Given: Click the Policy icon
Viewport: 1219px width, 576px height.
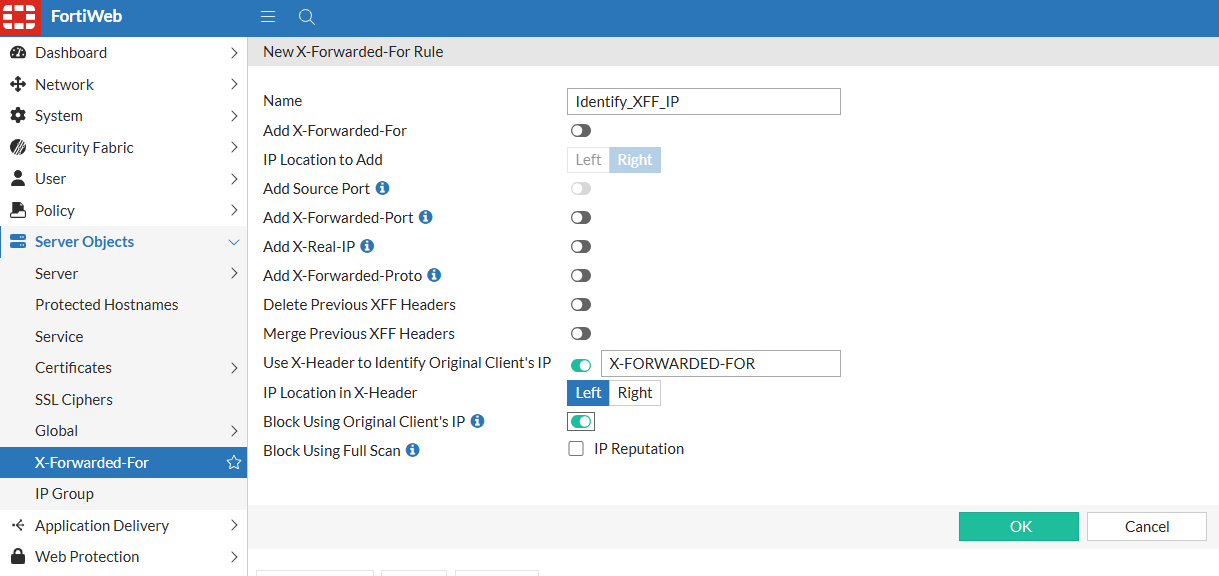Looking at the screenshot, I should pos(18,210).
